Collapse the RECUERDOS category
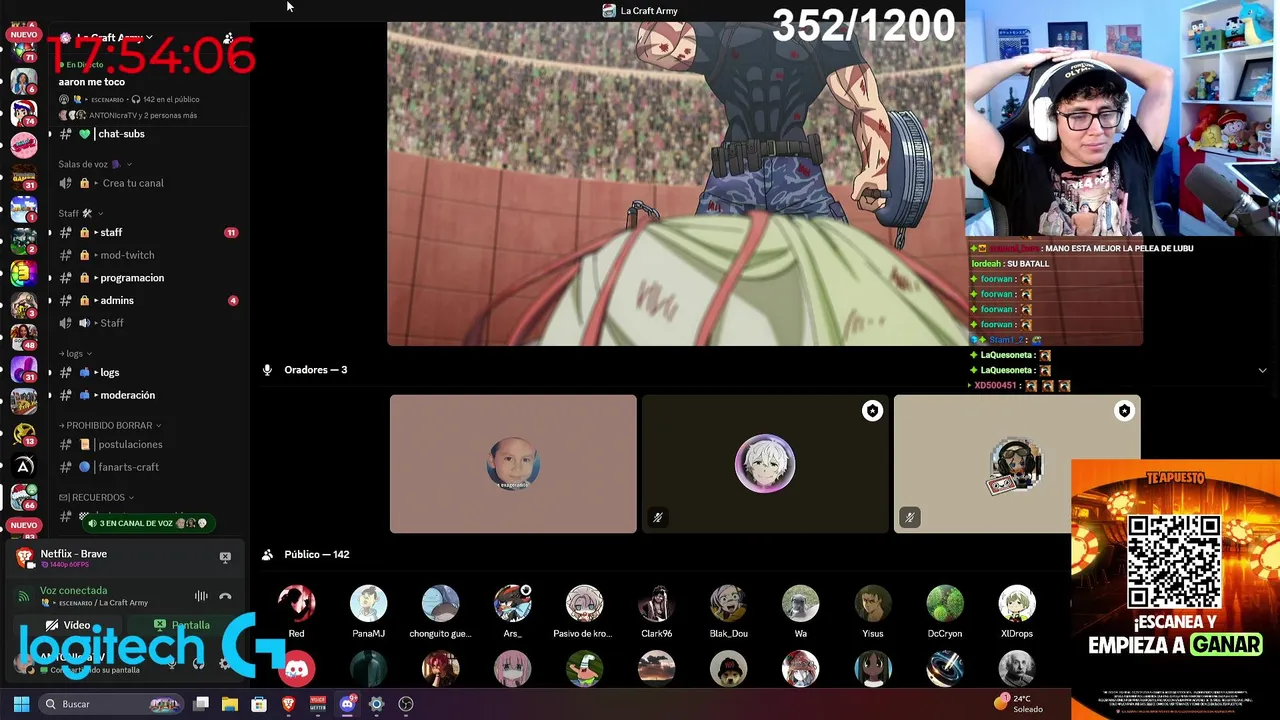1280x720 pixels. click(x=96, y=497)
